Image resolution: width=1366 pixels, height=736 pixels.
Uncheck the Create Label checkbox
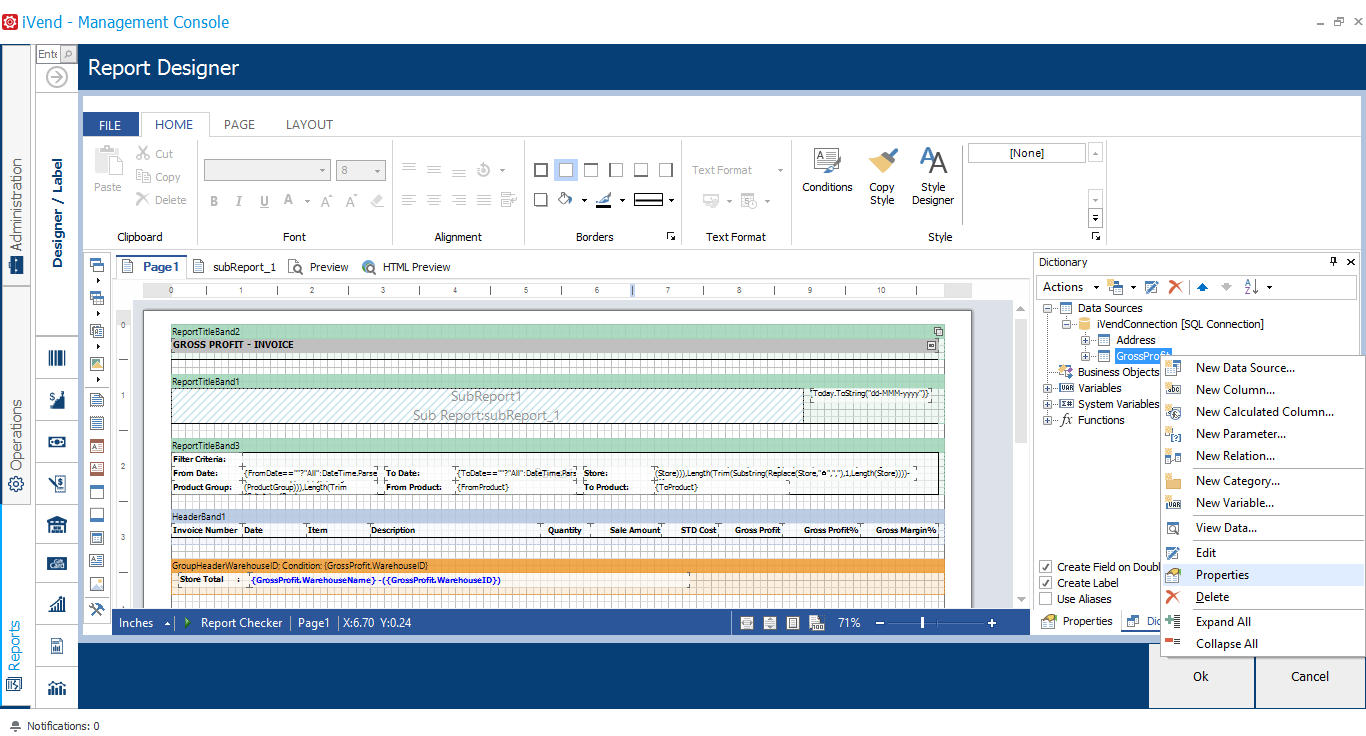(x=1046, y=583)
